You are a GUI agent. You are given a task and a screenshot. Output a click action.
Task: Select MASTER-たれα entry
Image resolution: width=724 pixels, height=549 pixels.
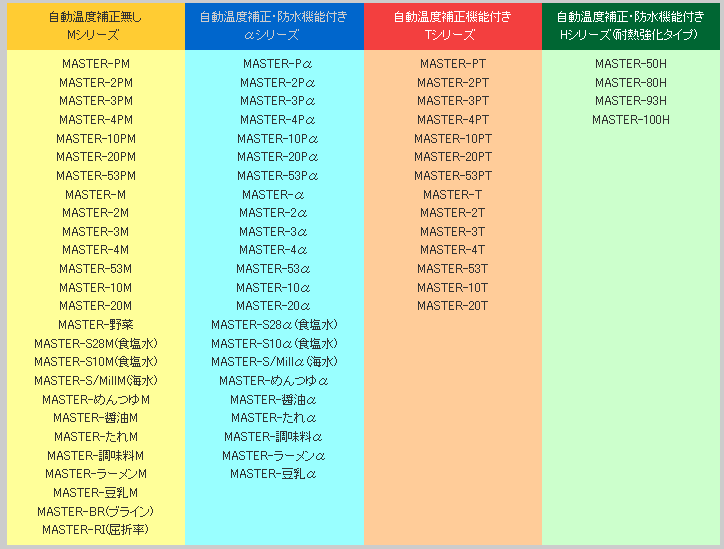coord(273,417)
